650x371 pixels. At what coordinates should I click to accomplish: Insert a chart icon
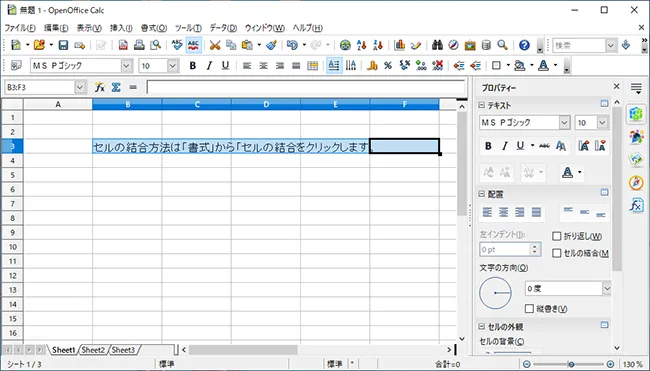(x=400, y=45)
